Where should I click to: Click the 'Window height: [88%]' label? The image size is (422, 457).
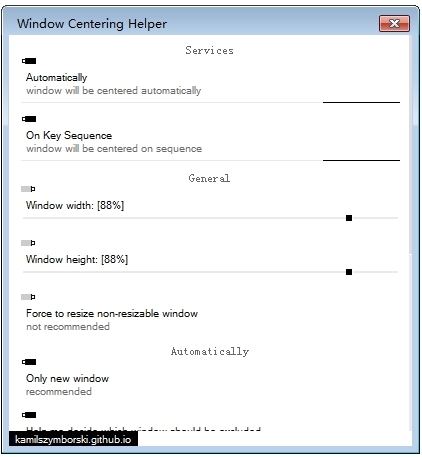tap(77, 259)
